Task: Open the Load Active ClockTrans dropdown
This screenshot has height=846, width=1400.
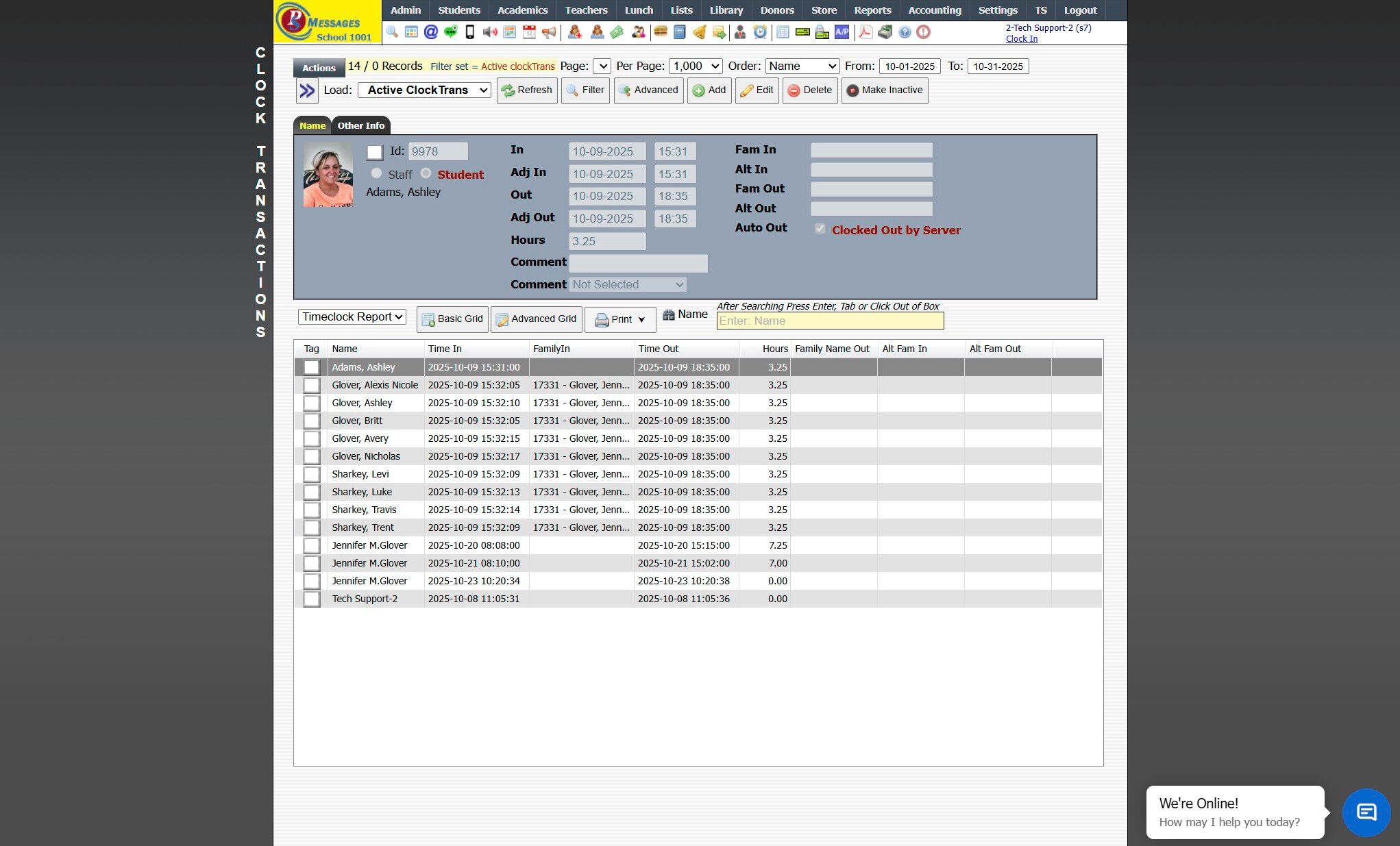Action: pos(424,90)
